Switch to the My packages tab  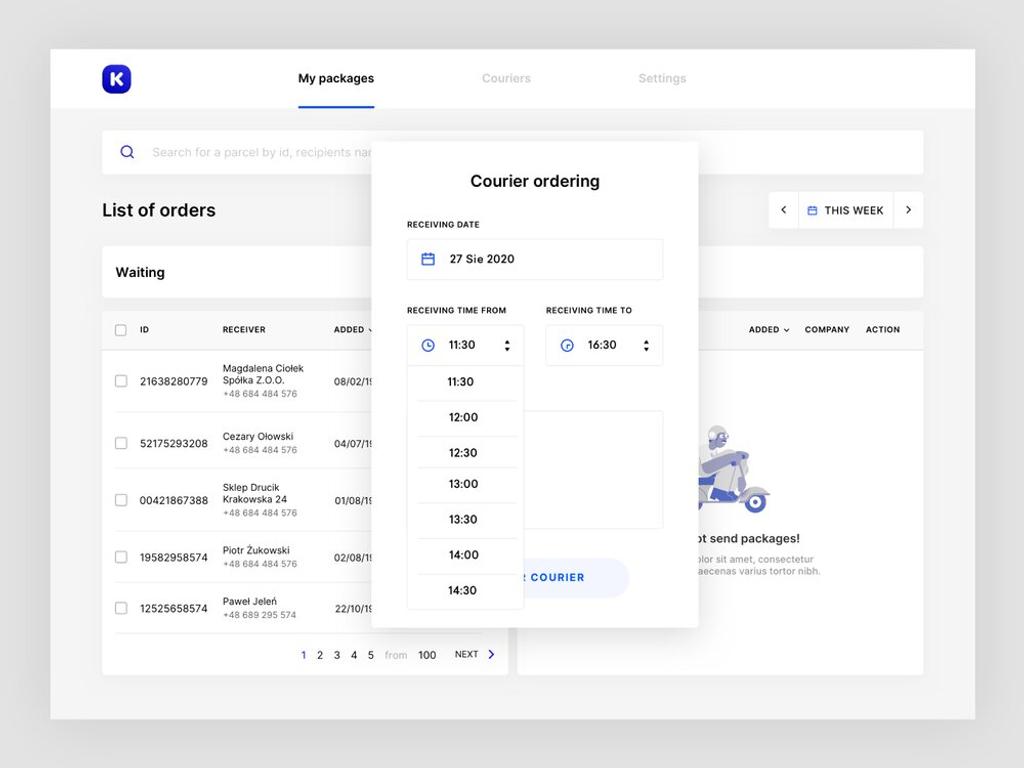[336, 78]
